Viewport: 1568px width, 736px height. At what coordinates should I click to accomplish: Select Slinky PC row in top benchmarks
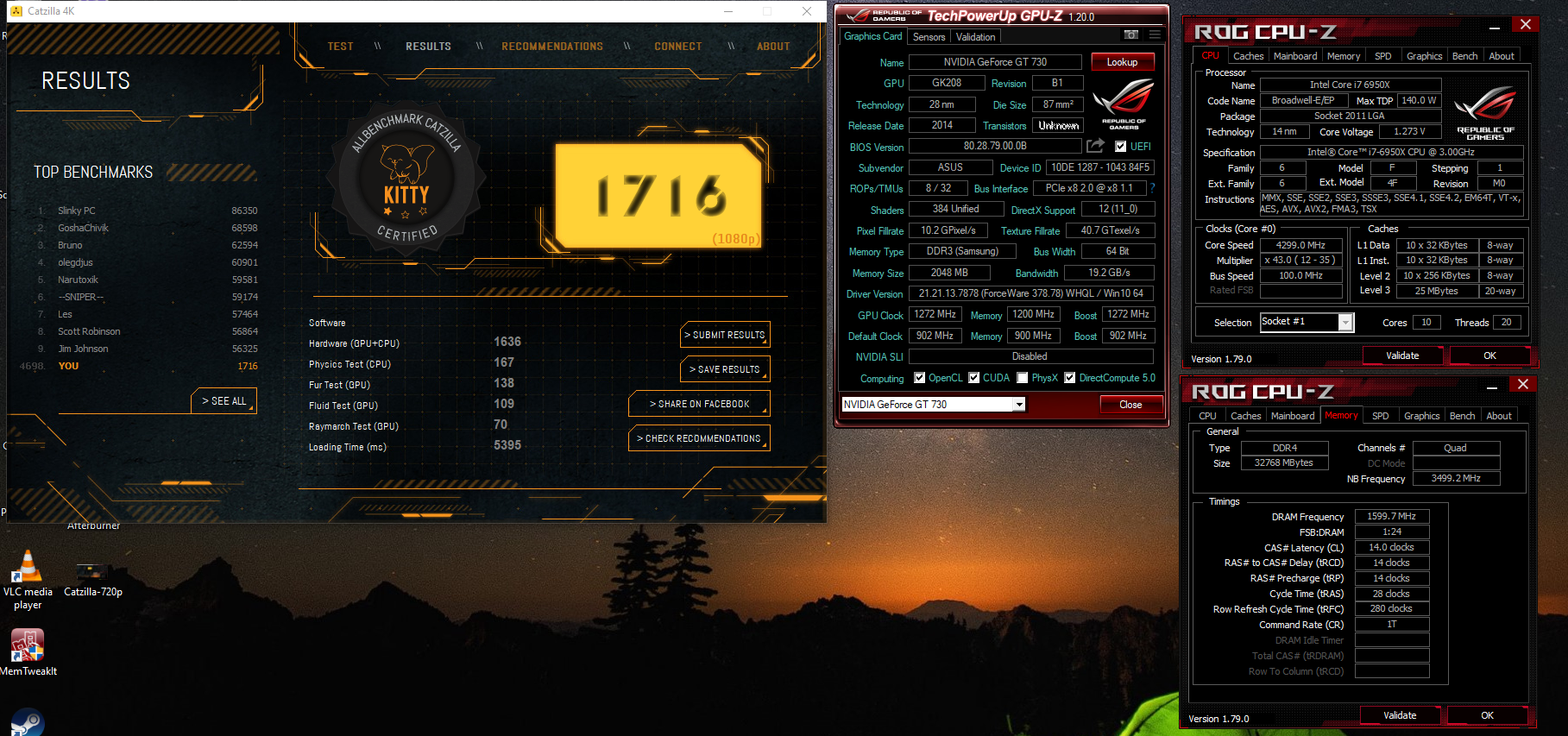[x=147, y=211]
